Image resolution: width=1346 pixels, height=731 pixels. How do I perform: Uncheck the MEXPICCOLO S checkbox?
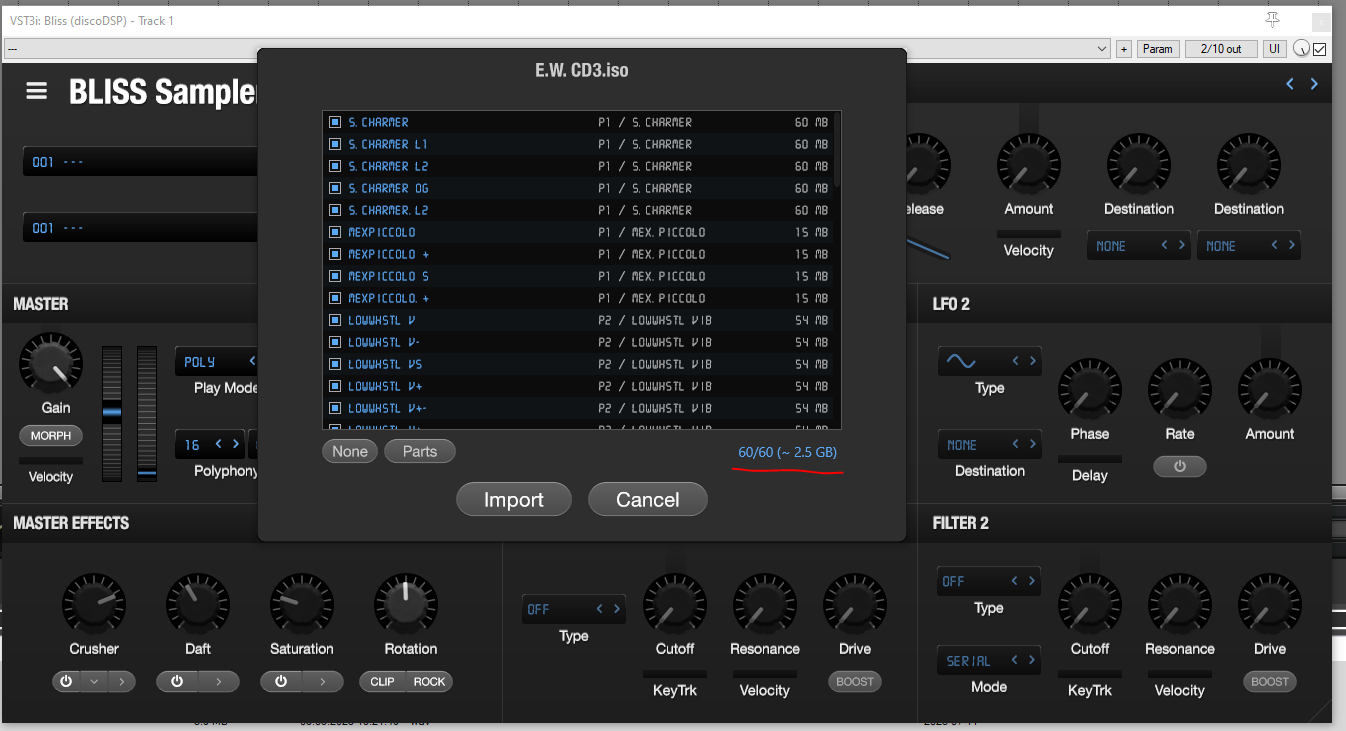coord(335,276)
